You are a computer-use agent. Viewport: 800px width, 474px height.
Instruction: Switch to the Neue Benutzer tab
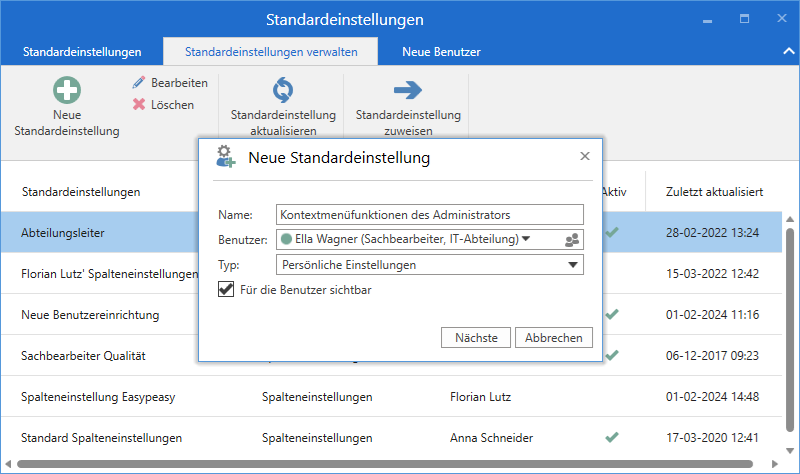tap(441, 51)
